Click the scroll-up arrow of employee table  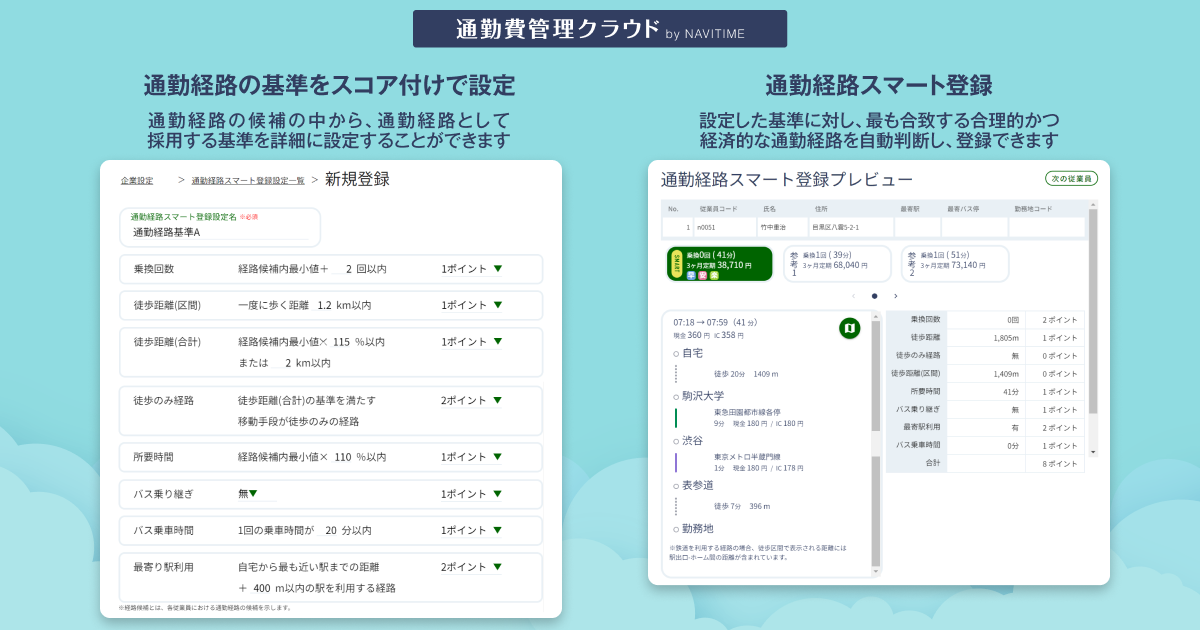(1093, 205)
